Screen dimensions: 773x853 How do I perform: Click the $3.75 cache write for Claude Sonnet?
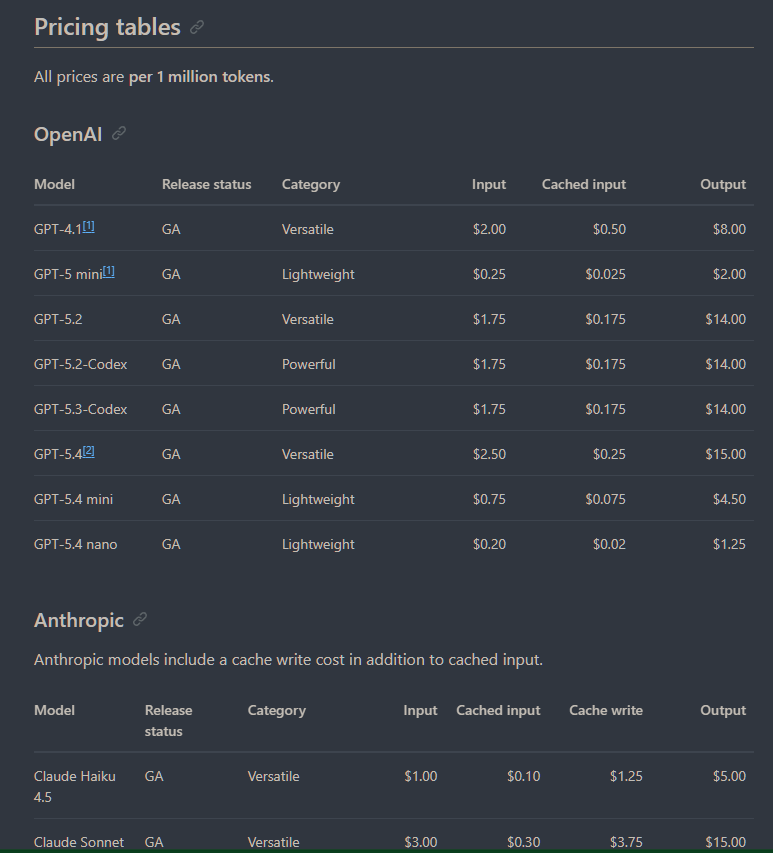click(626, 842)
